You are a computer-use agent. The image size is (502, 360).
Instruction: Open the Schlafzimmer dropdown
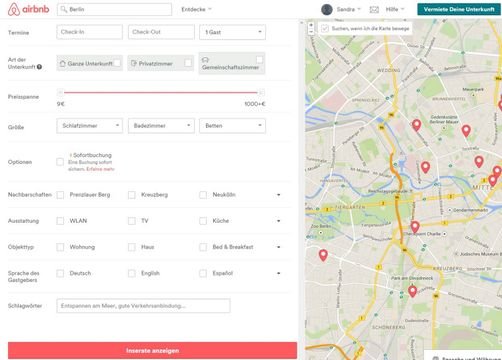pyautogui.click(x=90, y=126)
